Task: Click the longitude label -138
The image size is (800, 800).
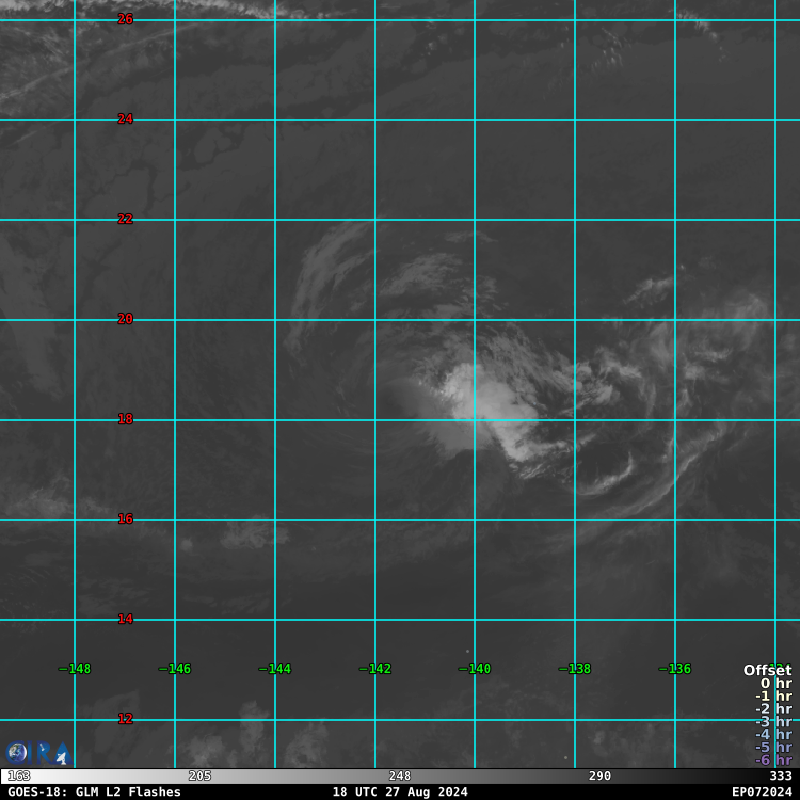Action: pyautogui.click(x=575, y=669)
